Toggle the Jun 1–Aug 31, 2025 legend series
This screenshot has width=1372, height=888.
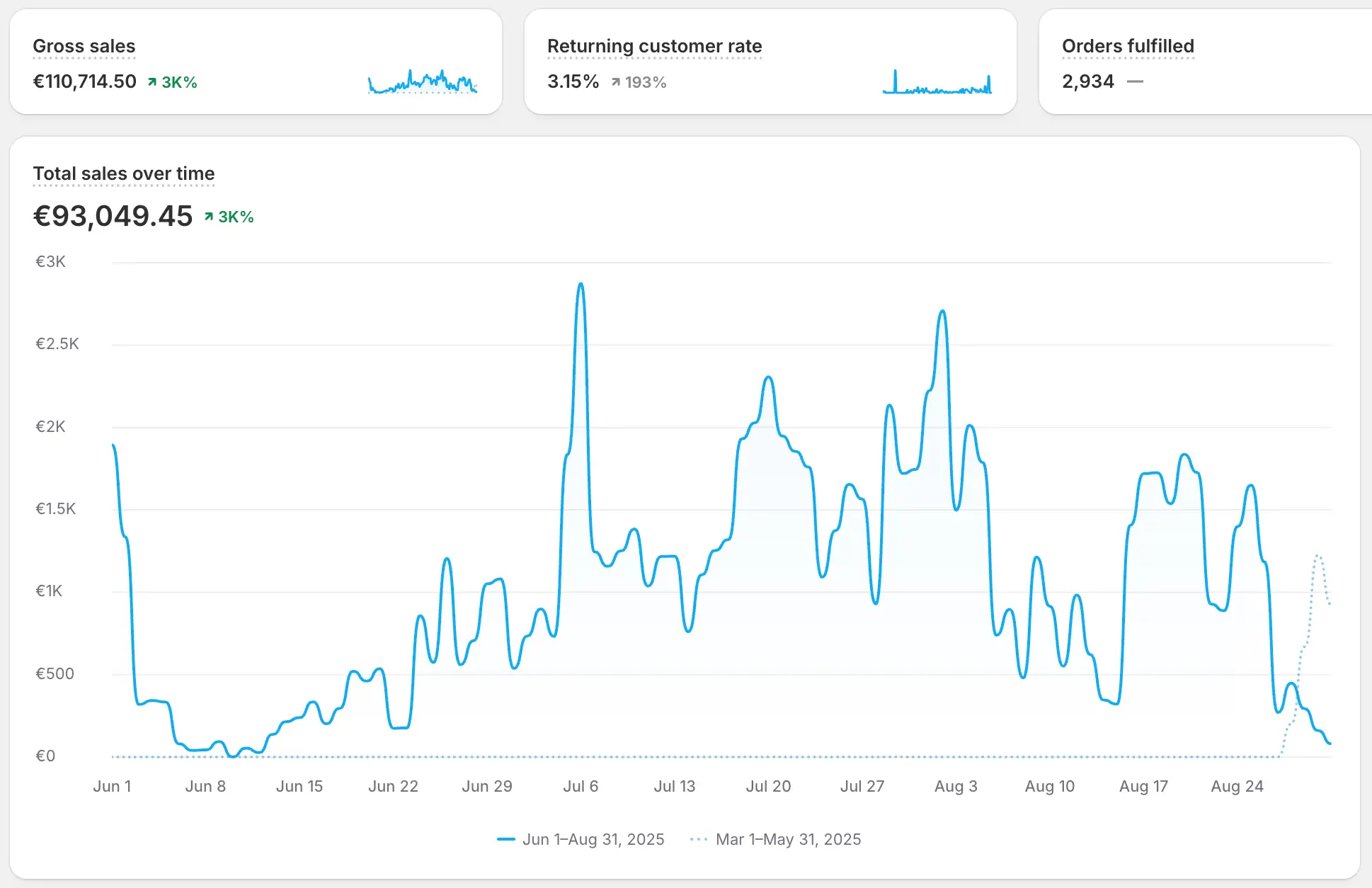(593, 839)
